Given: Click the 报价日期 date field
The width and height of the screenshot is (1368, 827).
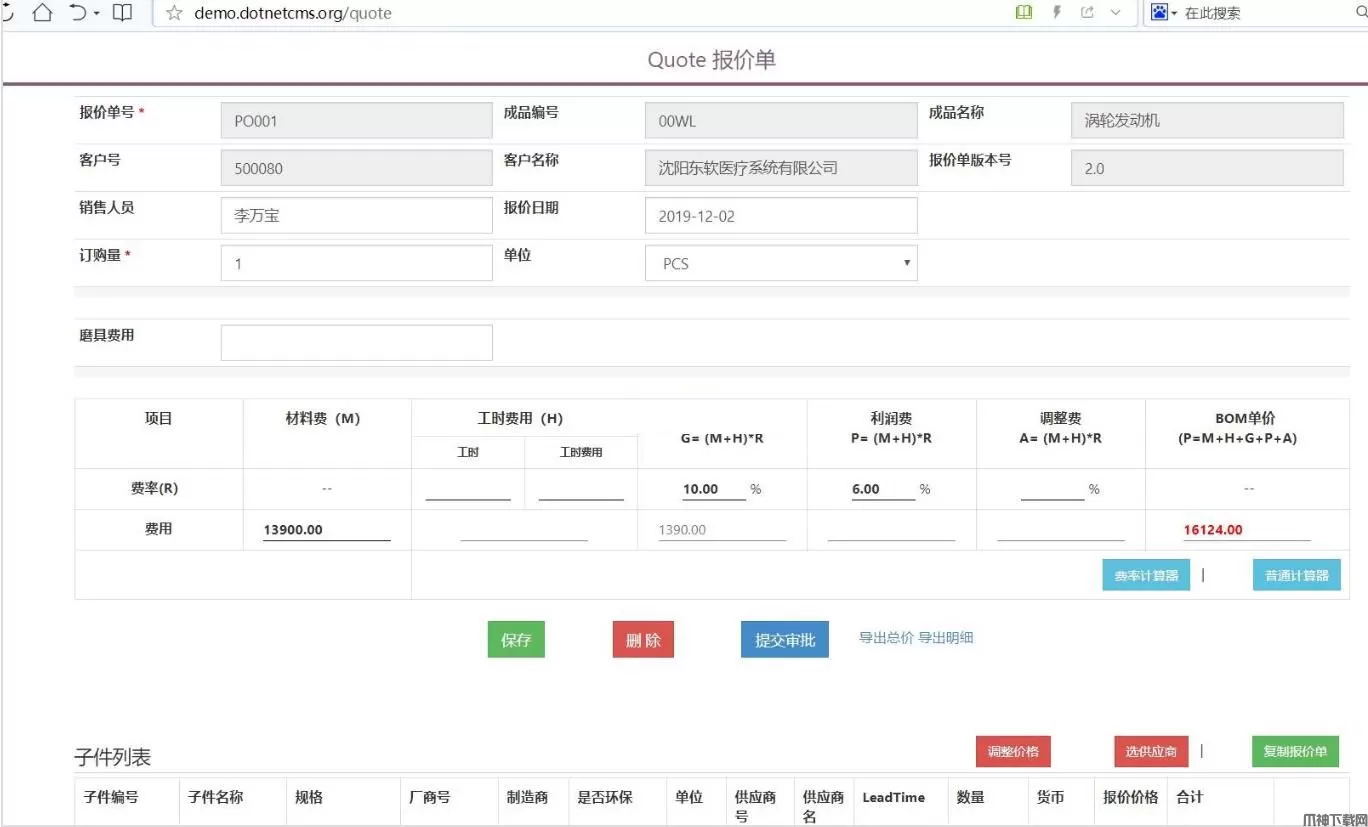Looking at the screenshot, I should [x=781, y=216].
